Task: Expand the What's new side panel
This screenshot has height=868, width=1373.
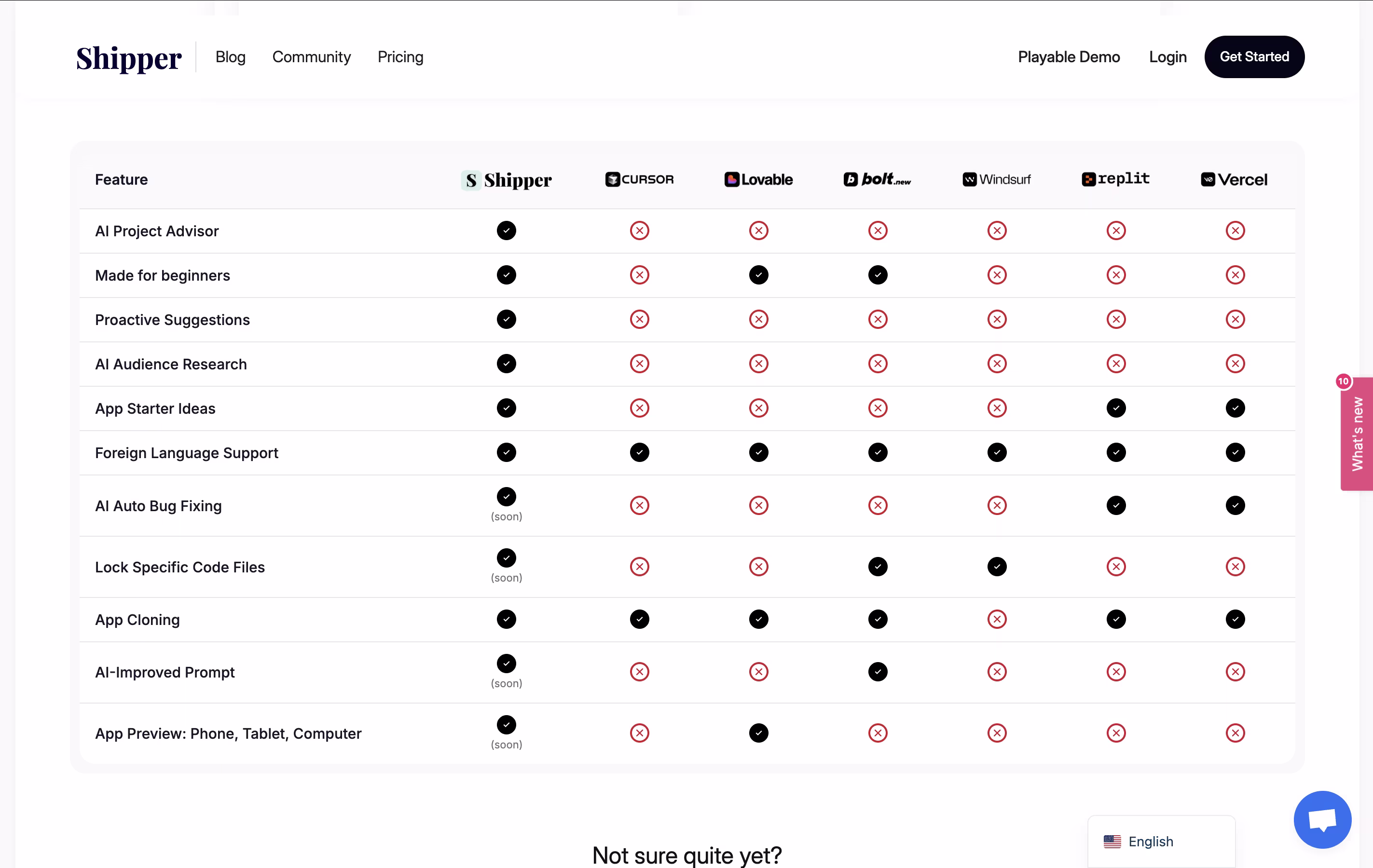Action: point(1357,434)
